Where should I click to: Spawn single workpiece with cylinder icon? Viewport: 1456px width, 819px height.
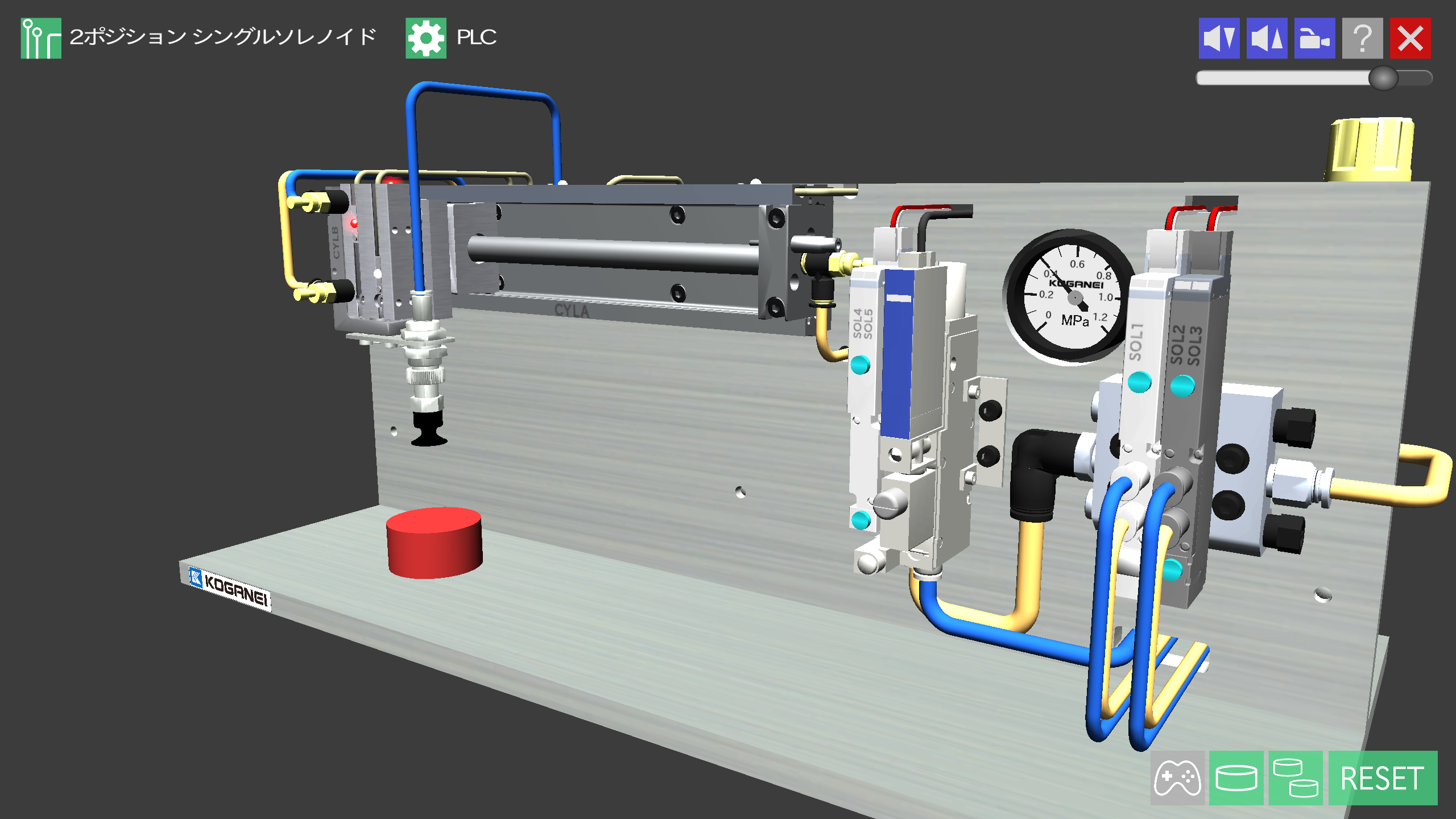pyautogui.click(x=1236, y=777)
